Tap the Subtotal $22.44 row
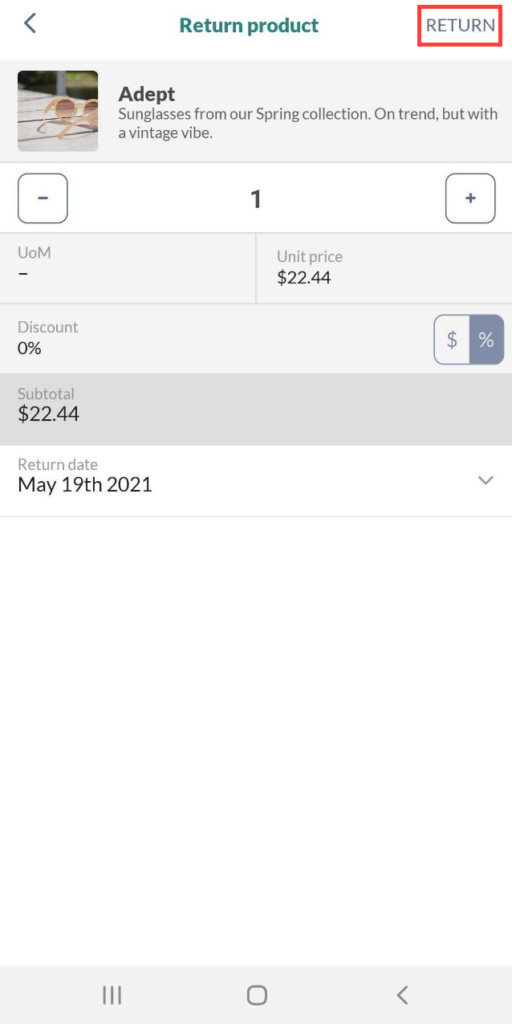Screen dimensions: 512x1024 click(256, 409)
